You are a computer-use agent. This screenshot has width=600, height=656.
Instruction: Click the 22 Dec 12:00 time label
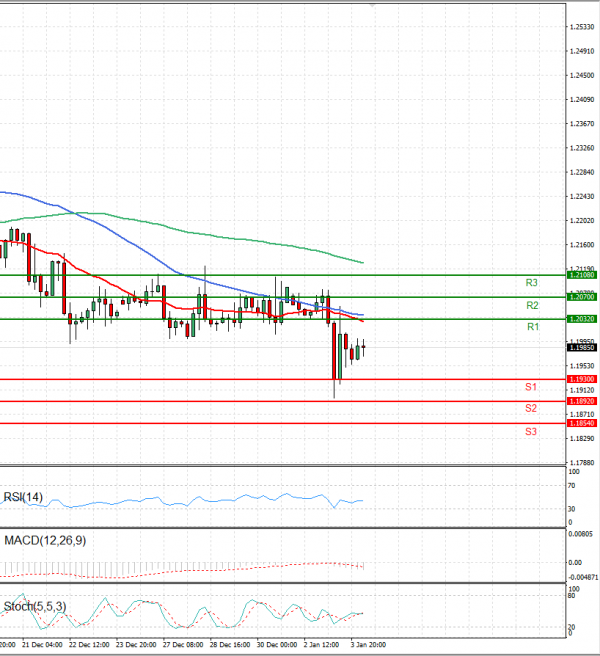[x=89, y=645]
